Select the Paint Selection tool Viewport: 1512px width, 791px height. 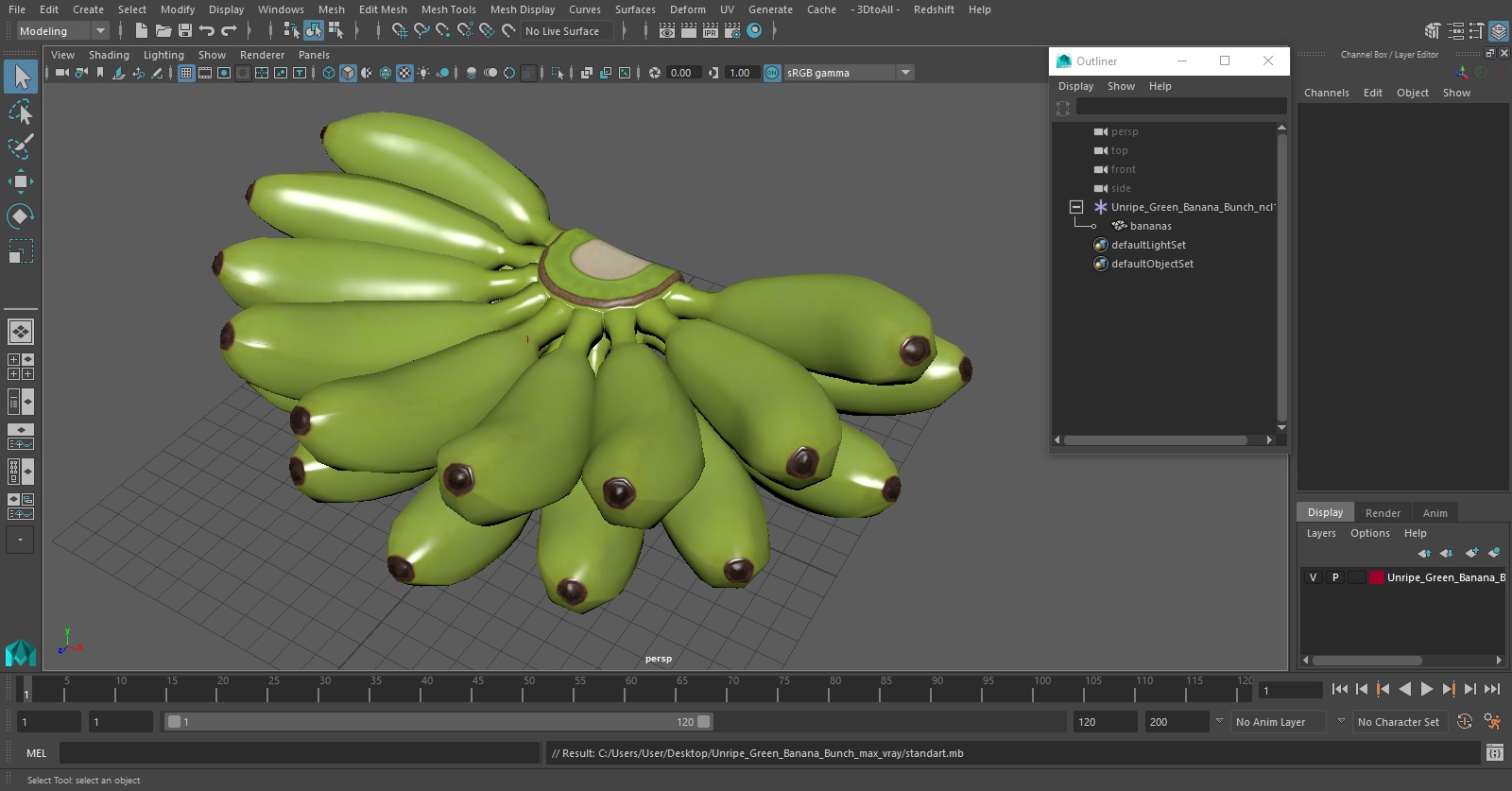[x=20, y=146]
